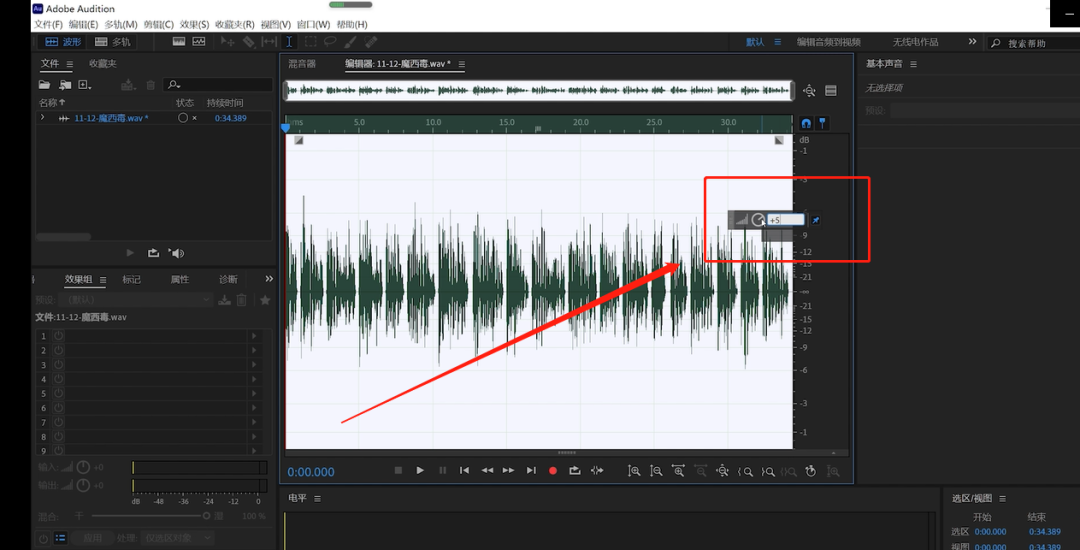Click the Zoom In time icon
Image resolution: width=1080 pixels, height=550 pixels.
(x=678, y=471)
